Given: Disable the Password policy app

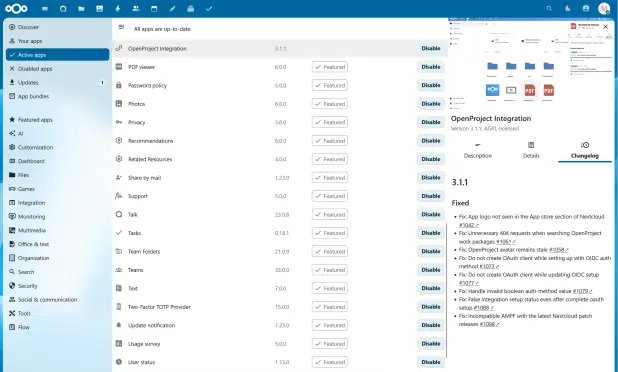Looking at the screenshot, I should [431, 85].
